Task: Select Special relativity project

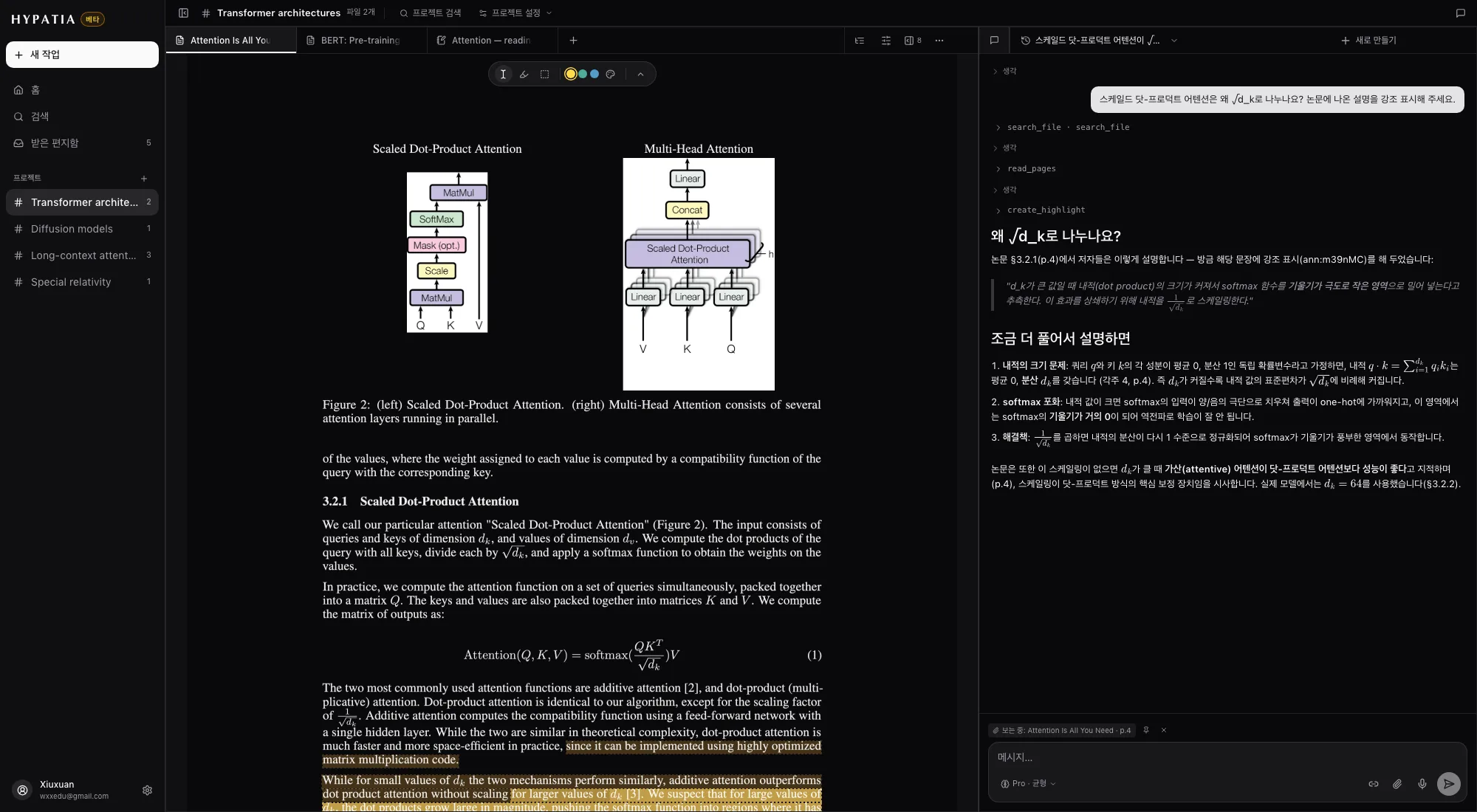Action: 82,282
